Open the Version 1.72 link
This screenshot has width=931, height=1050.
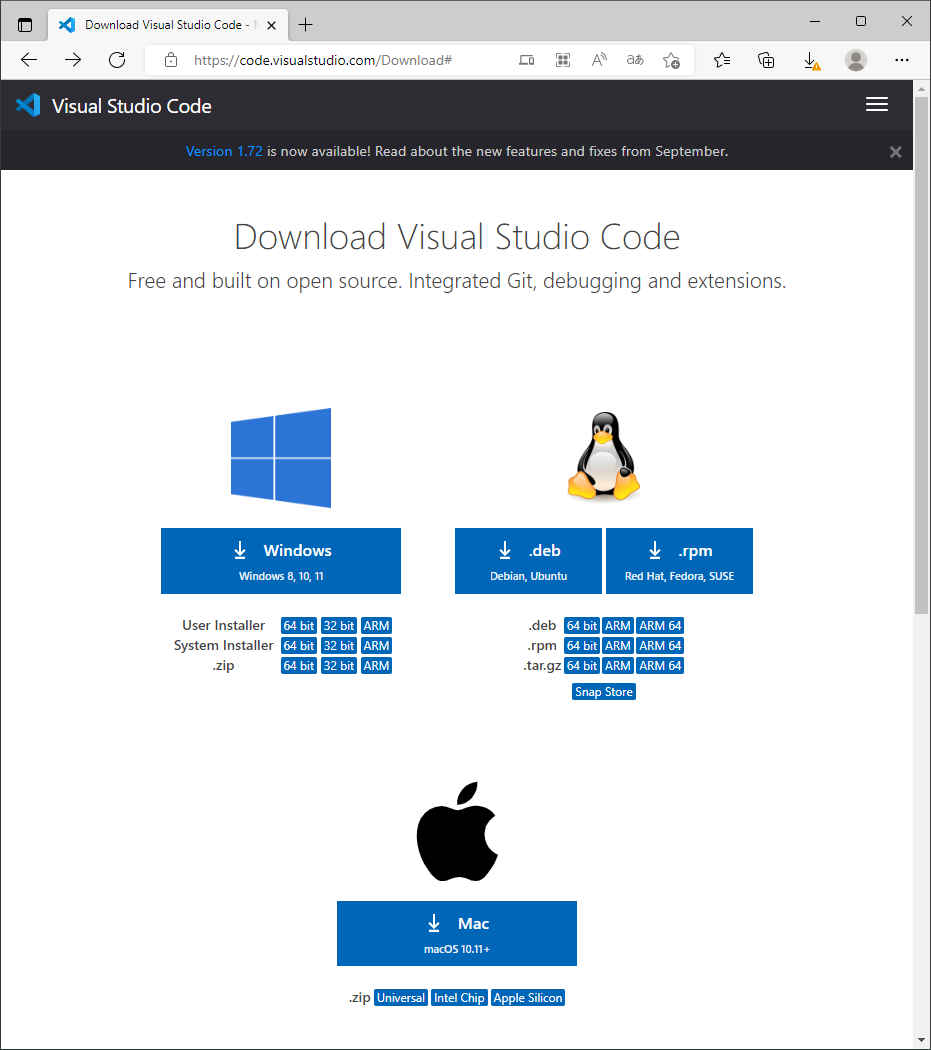click(x=224, y=151)
